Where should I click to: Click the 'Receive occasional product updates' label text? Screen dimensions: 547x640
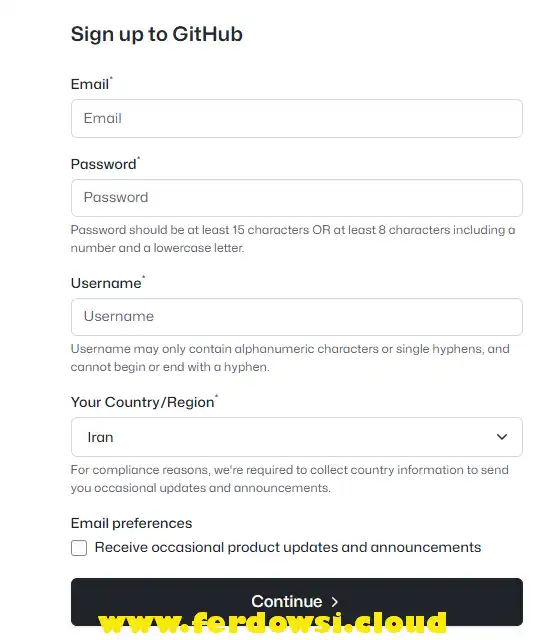[x=288, y=547]
